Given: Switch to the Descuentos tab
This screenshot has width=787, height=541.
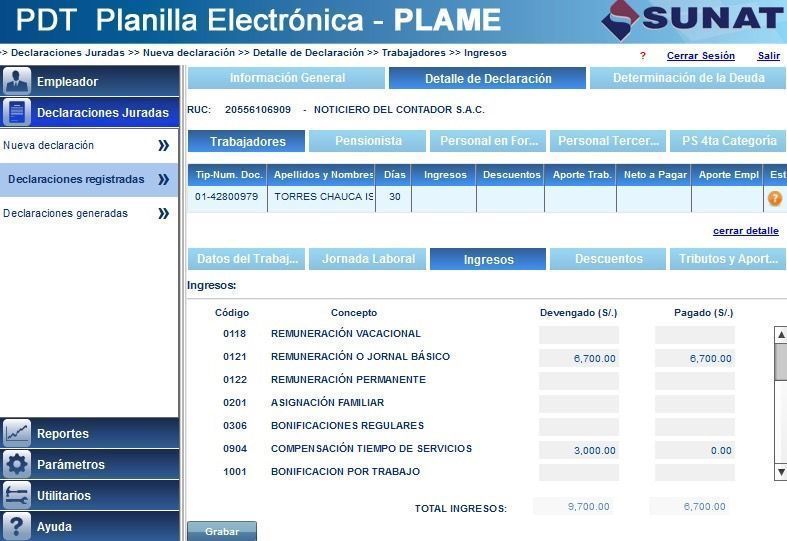Looking at the screenshot, I should (608, 259).
